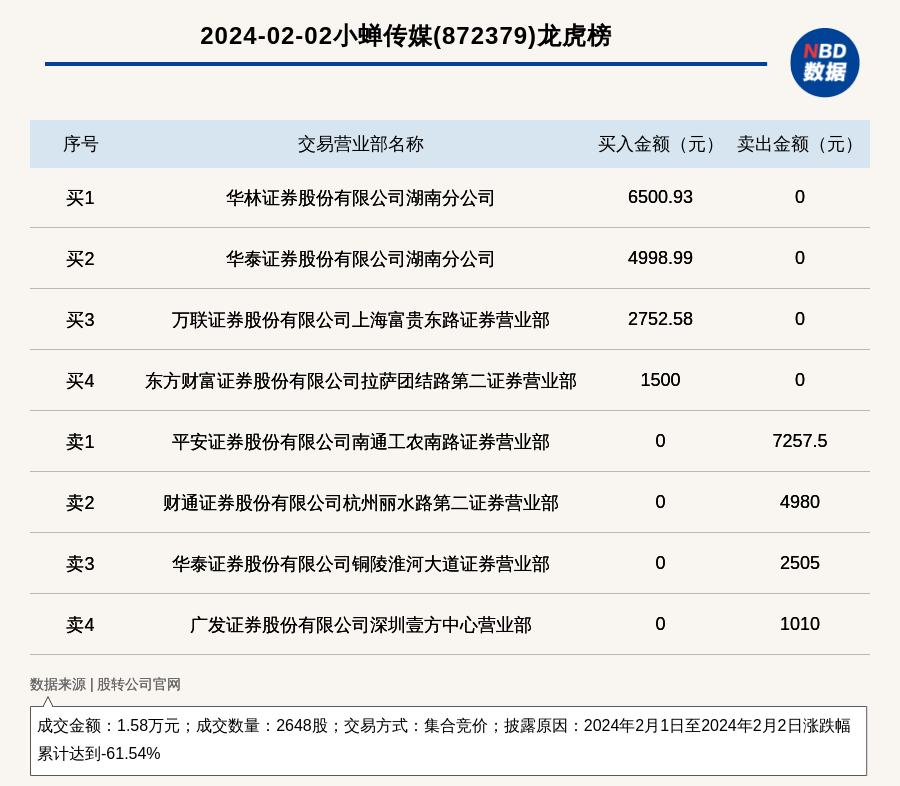The height and width of the screenshot is (786, 900).
Task: Select 华林证券股份有限公司湖南分公司 cell
Action: [x=360, y=198]
